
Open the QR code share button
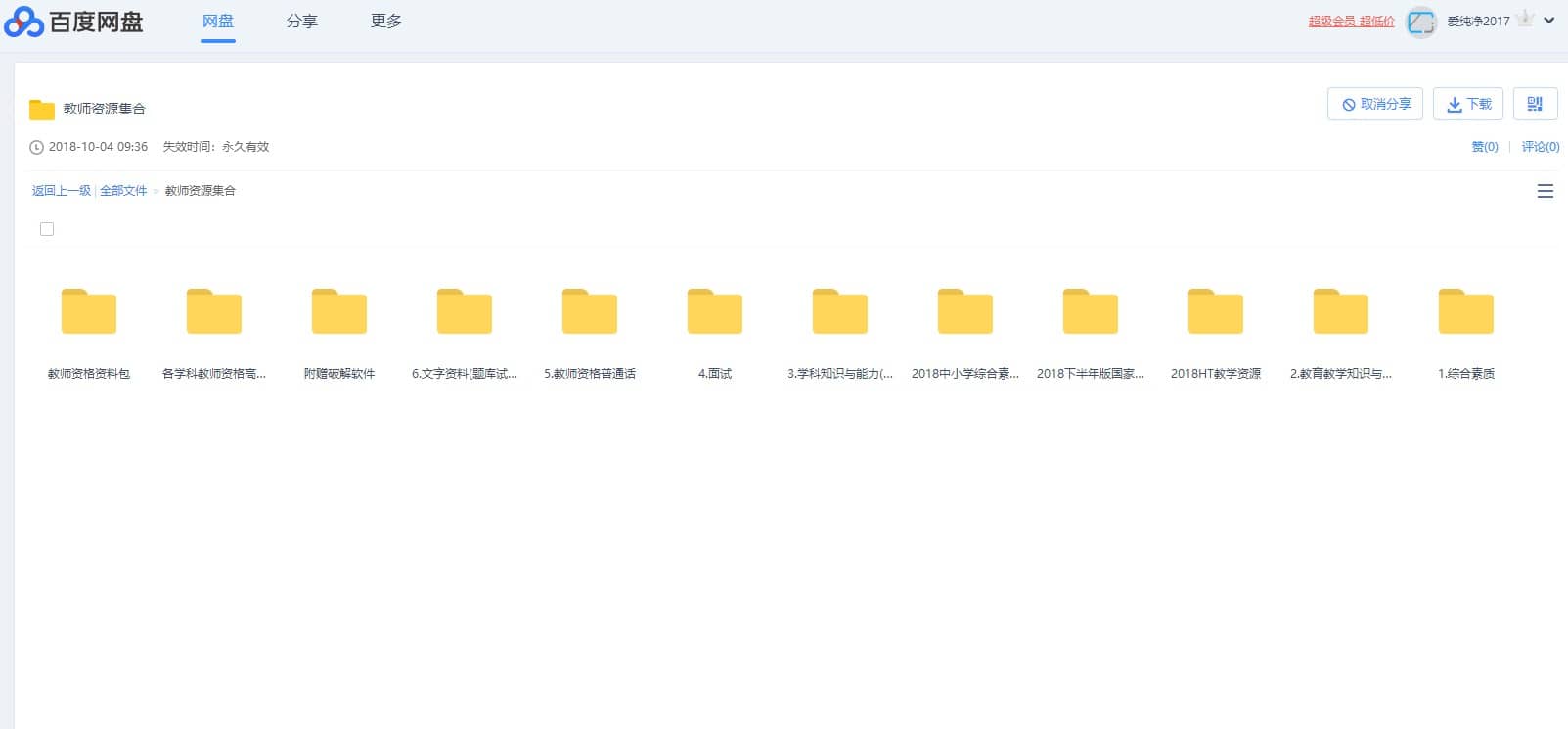point(1535,104)
